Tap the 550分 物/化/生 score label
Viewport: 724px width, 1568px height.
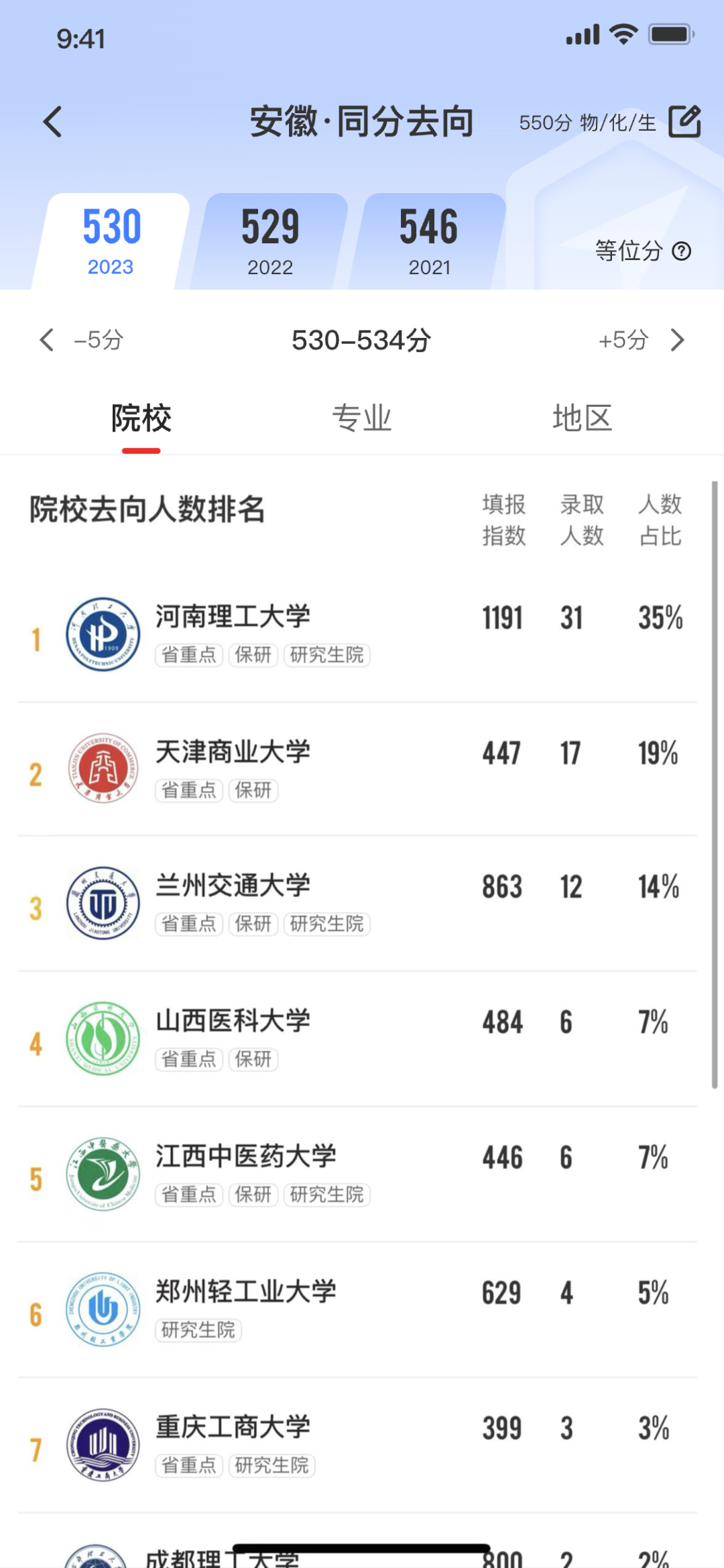587,123
